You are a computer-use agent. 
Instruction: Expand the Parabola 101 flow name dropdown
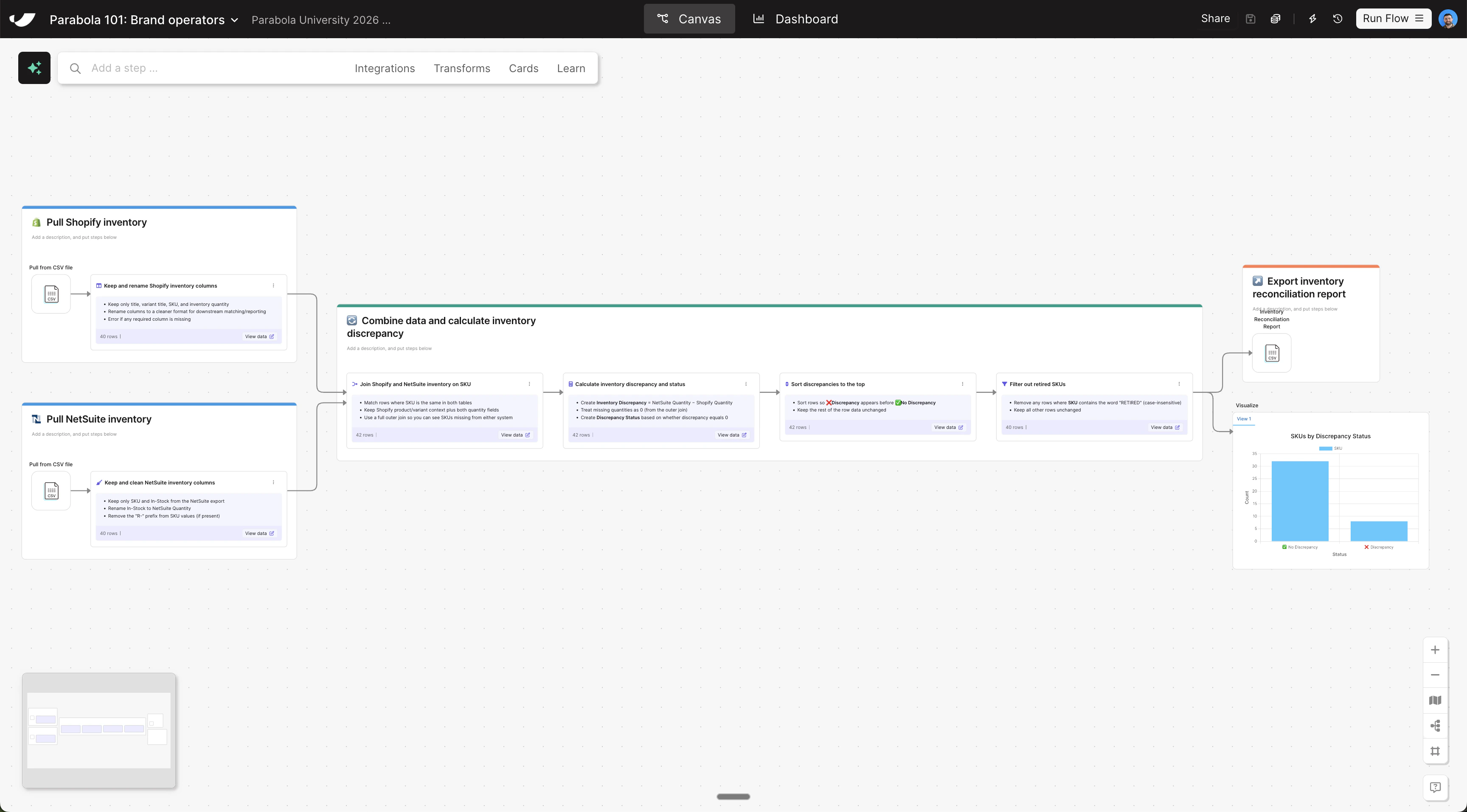235,20
